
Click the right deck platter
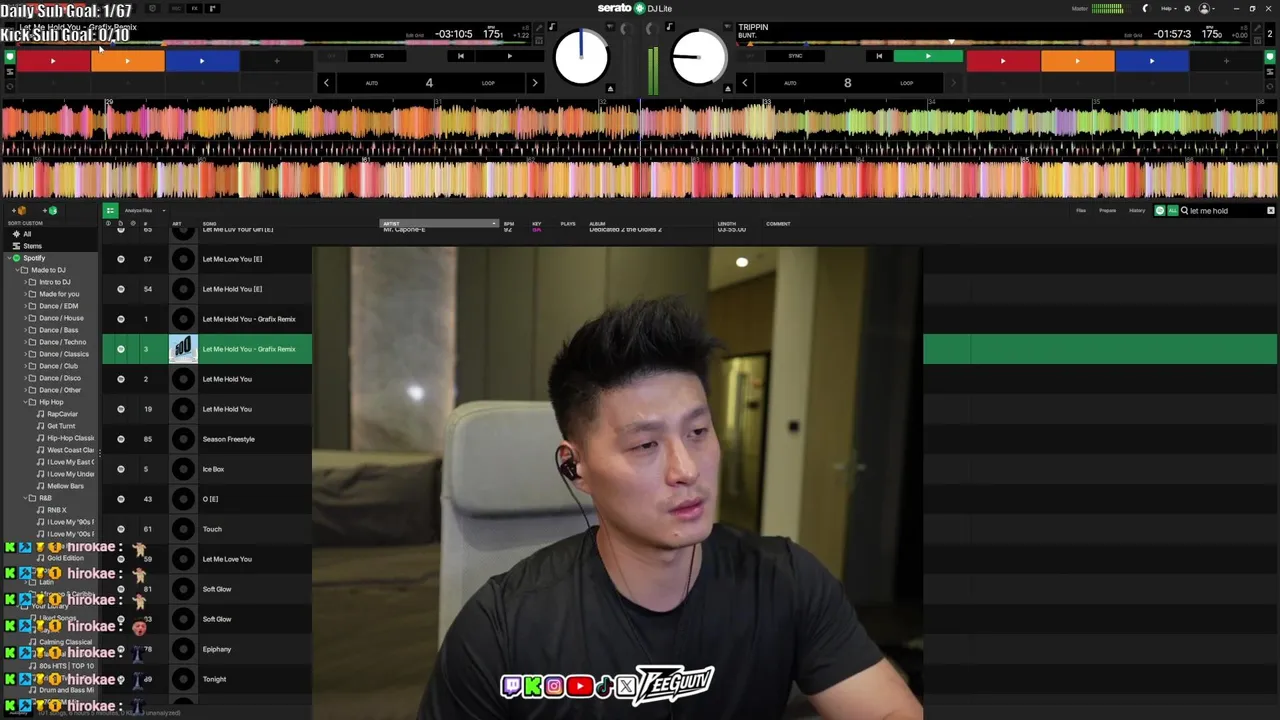click(x=699, y=57)
